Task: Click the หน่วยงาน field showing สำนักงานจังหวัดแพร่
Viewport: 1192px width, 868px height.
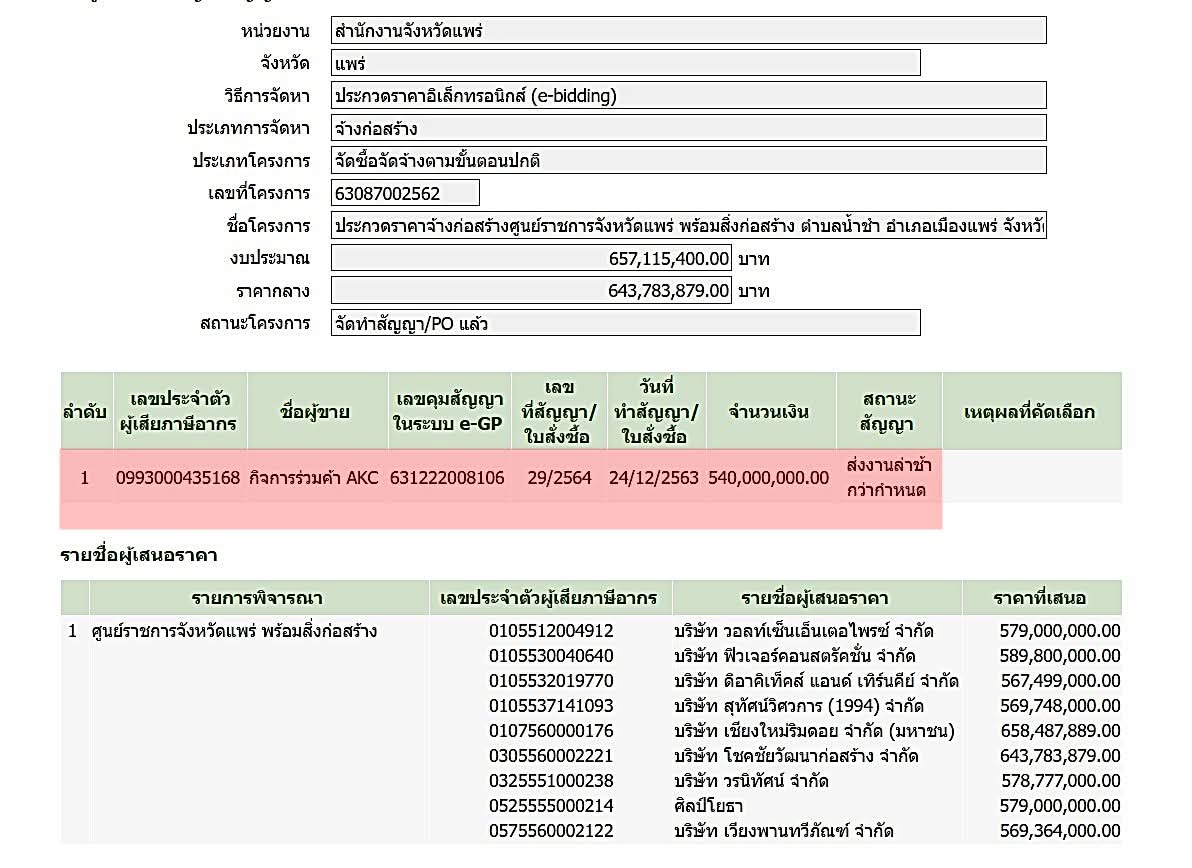Action: [688, 31]
